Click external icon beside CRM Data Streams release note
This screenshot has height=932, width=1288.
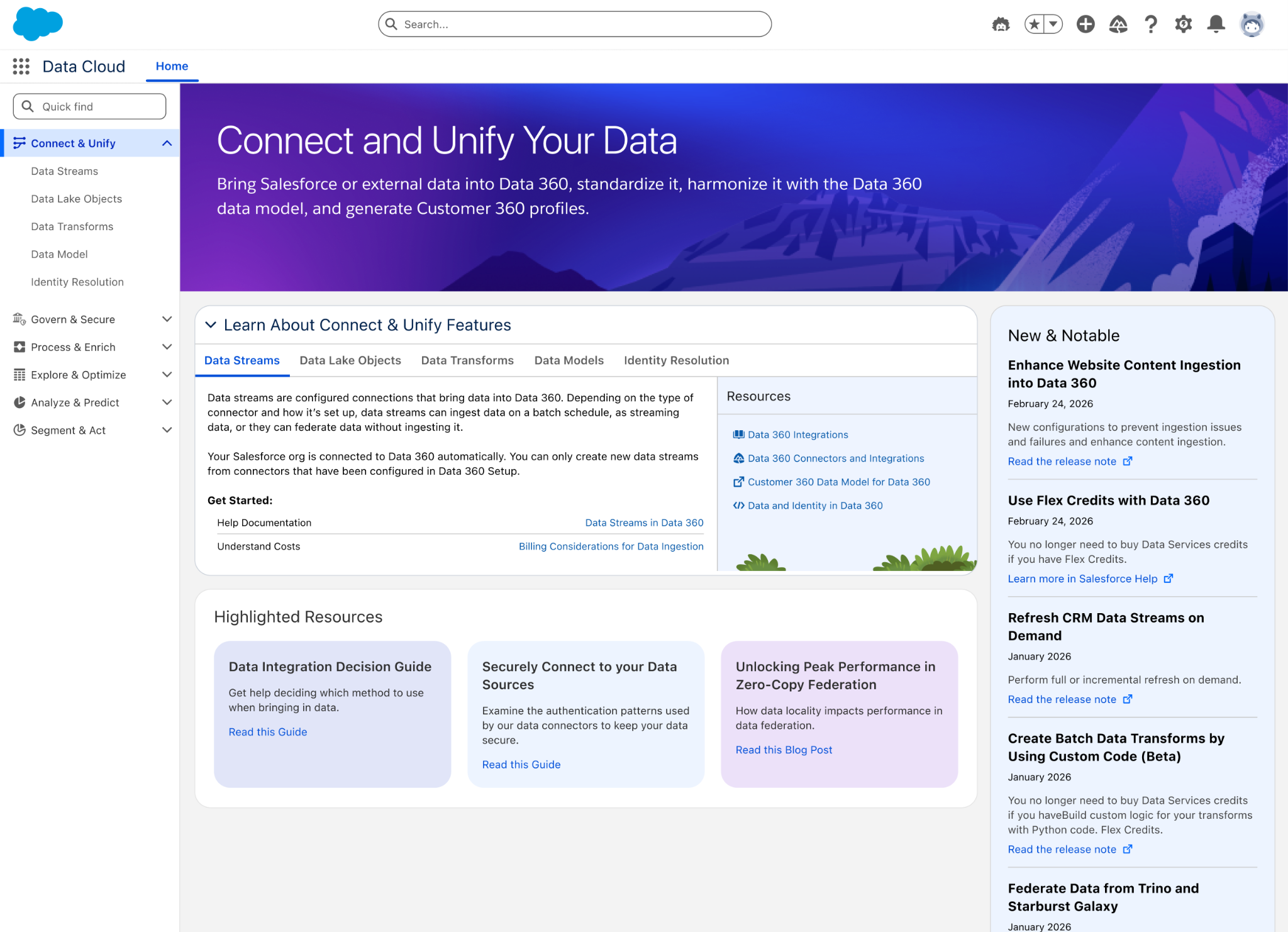pyautogui.click(x=1127, y=699)
